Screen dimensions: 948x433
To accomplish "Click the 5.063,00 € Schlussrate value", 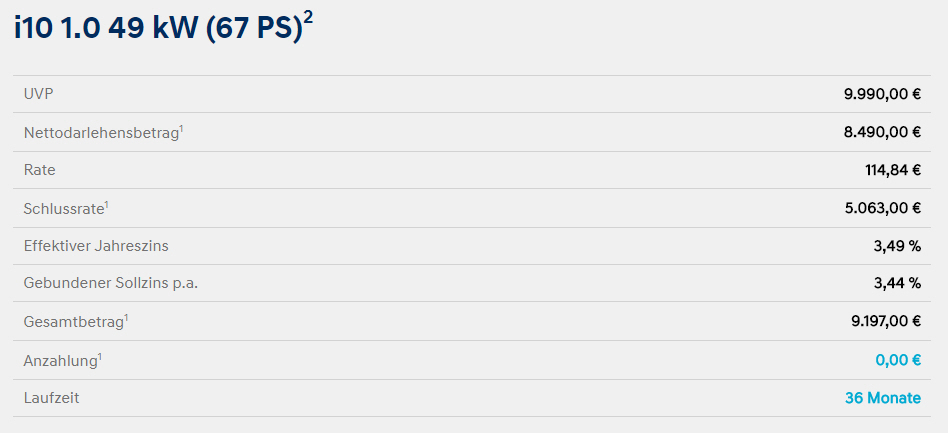I will pyautogui.click(x=883, y=209).
